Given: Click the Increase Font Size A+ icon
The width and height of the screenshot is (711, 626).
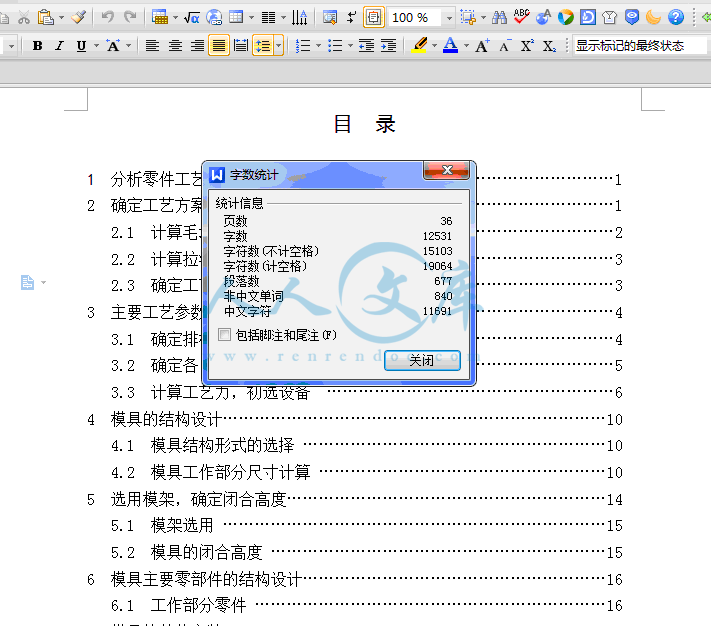Looking at the screenshot, I should tap(482, 46).
